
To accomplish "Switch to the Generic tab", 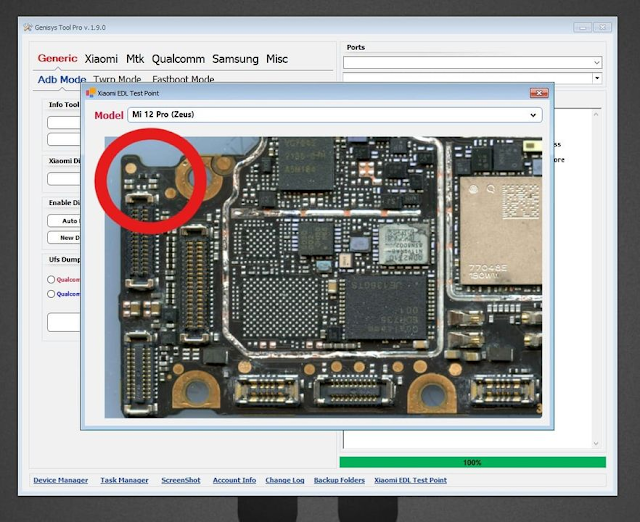I will click(x=57, y=58).
